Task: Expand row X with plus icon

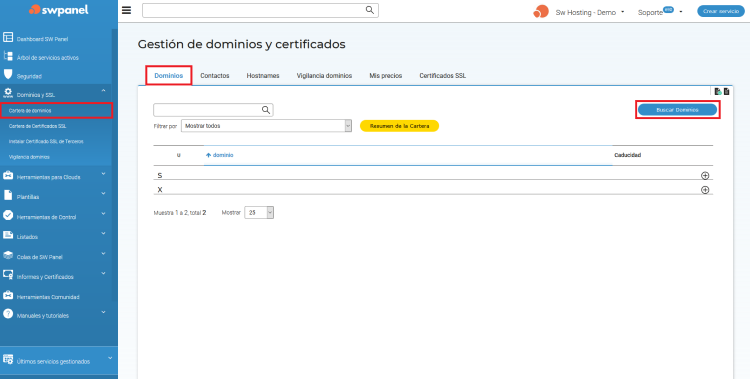Action: pos(705,190)
